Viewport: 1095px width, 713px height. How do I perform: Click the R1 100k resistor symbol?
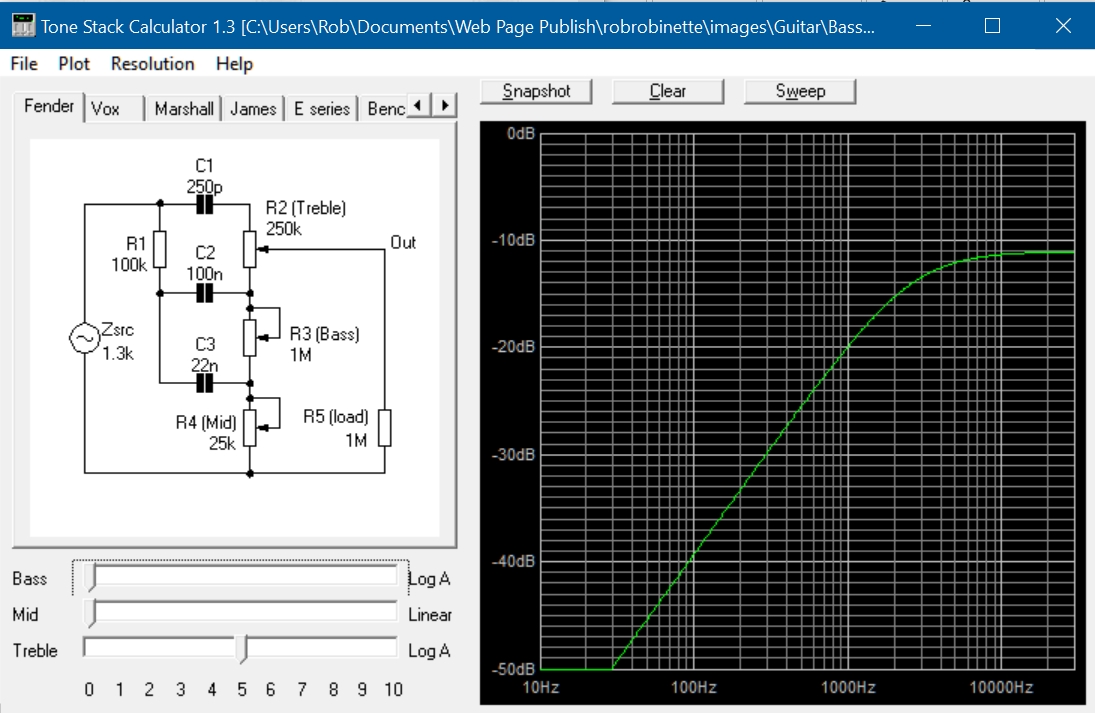point(160,249)
